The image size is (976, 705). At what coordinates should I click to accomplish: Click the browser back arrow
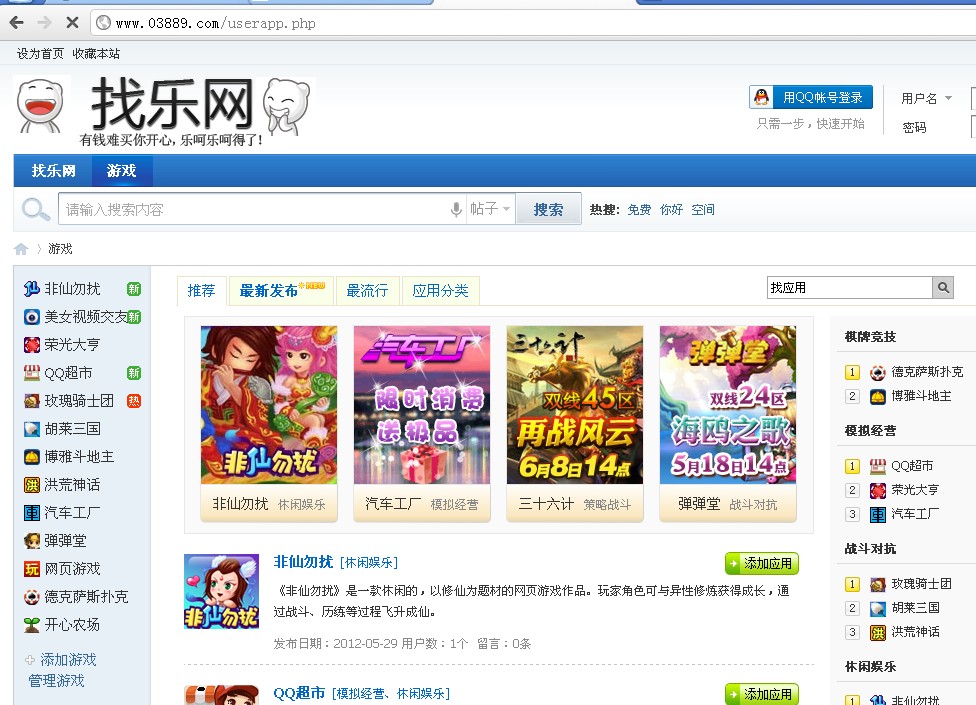(17, 23)
